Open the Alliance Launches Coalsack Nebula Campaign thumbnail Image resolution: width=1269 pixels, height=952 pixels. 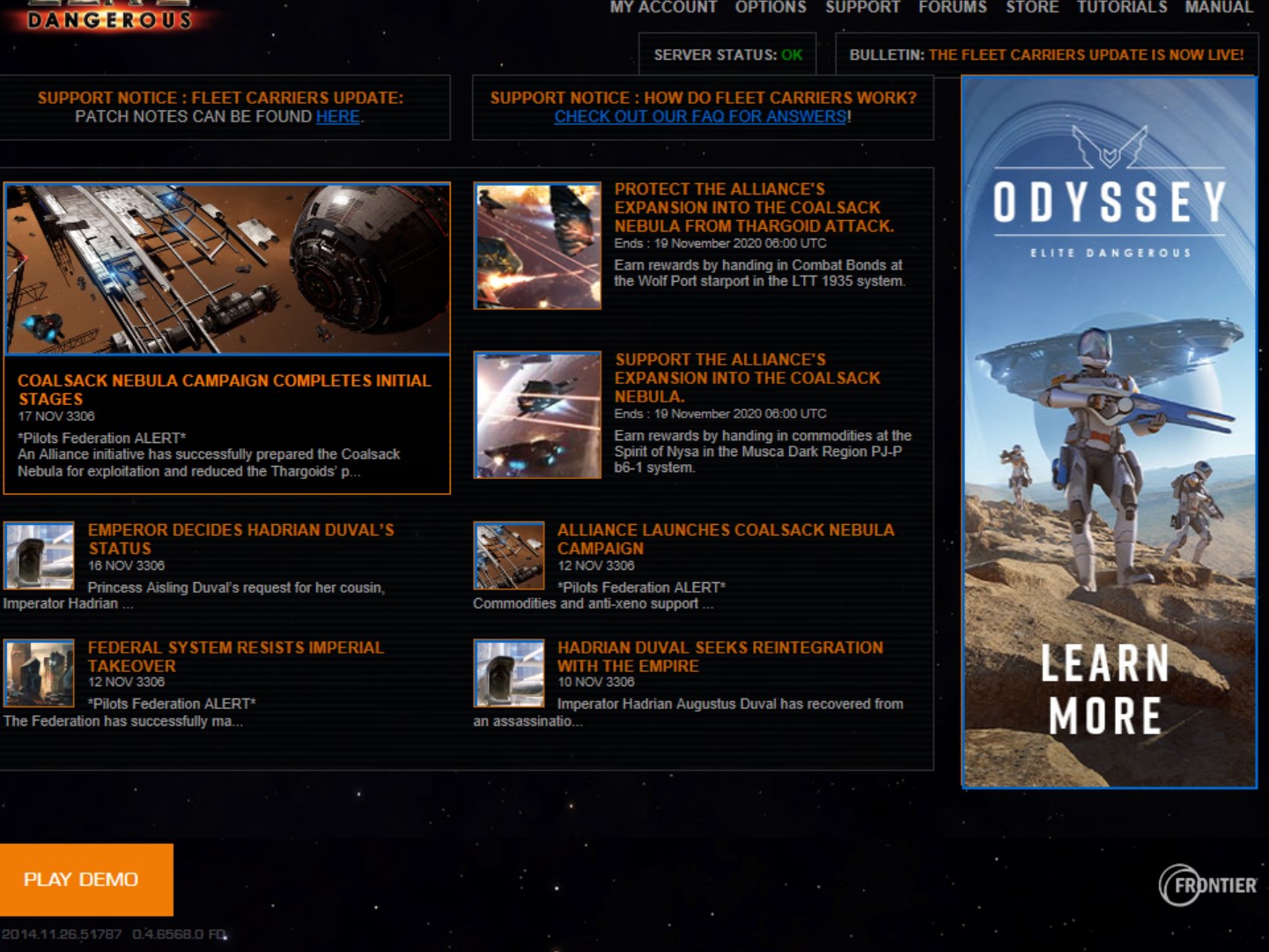[509, 556]
